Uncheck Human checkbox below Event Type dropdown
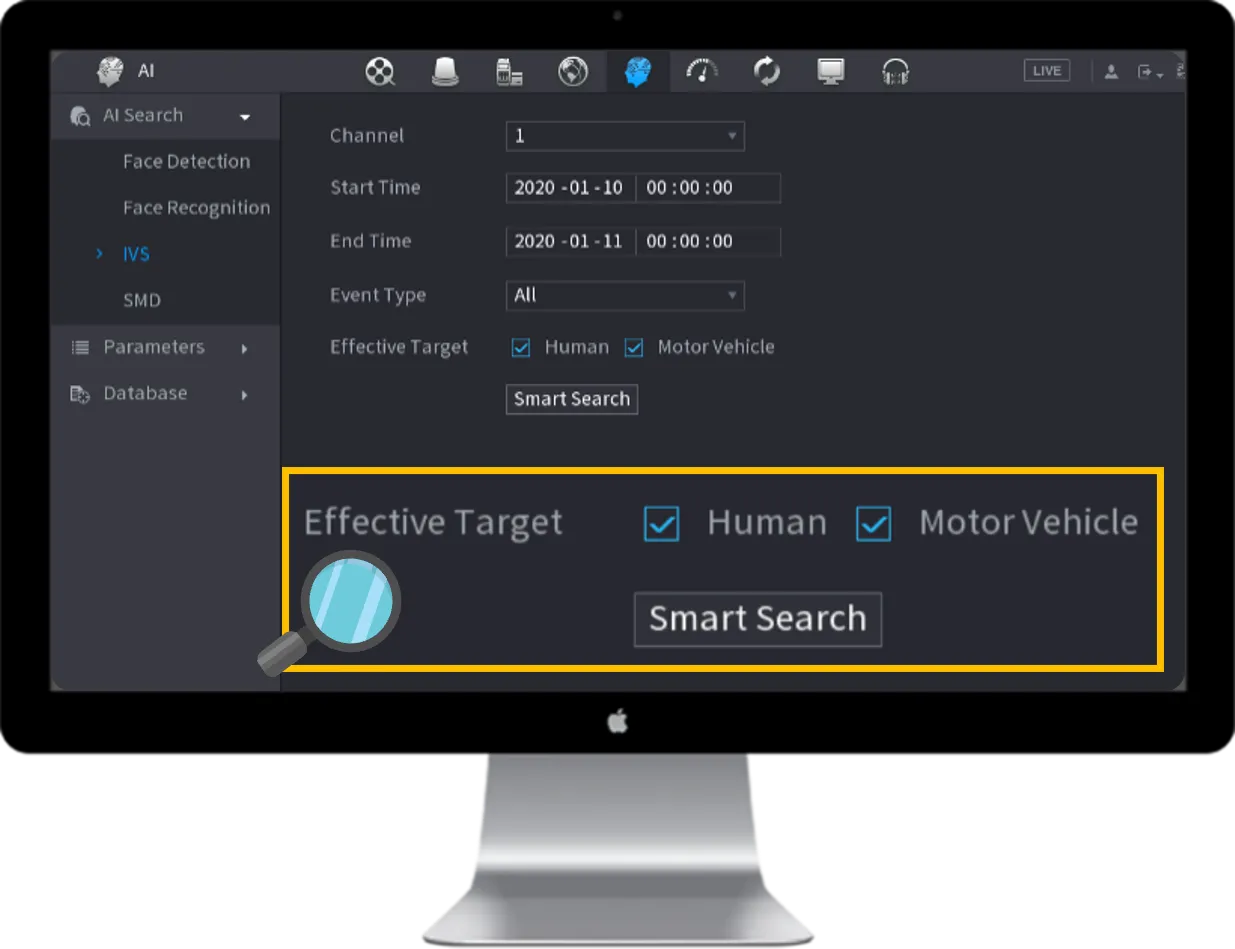 tap(521, 348)
